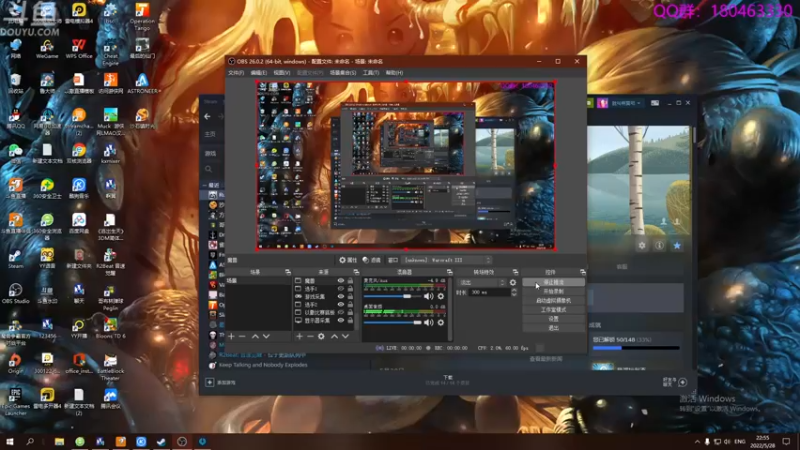This screenshot has height=450, width=800.
Task: Click the achievement progress bar in Steam window
Action: [x=636, y=348]
